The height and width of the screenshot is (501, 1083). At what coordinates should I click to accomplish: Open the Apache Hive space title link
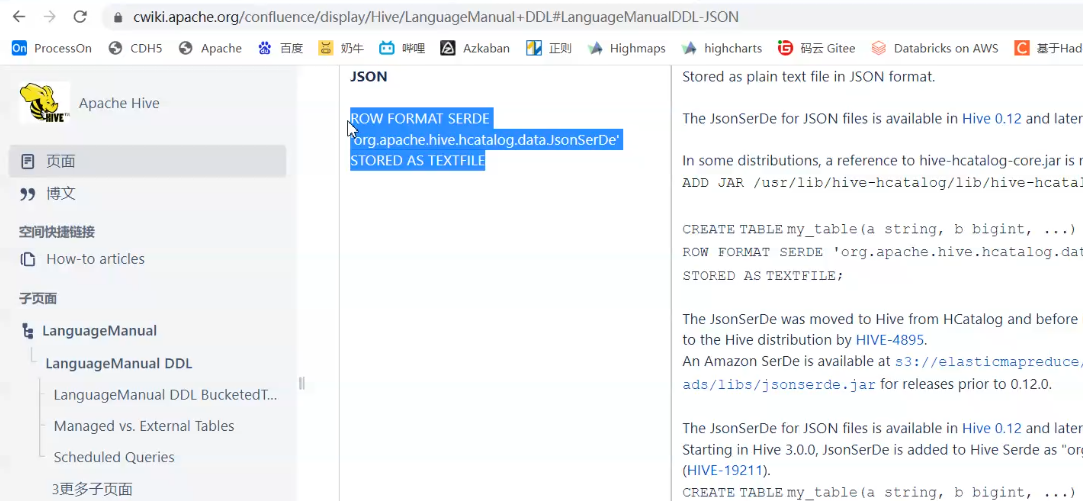coord(119,103)
